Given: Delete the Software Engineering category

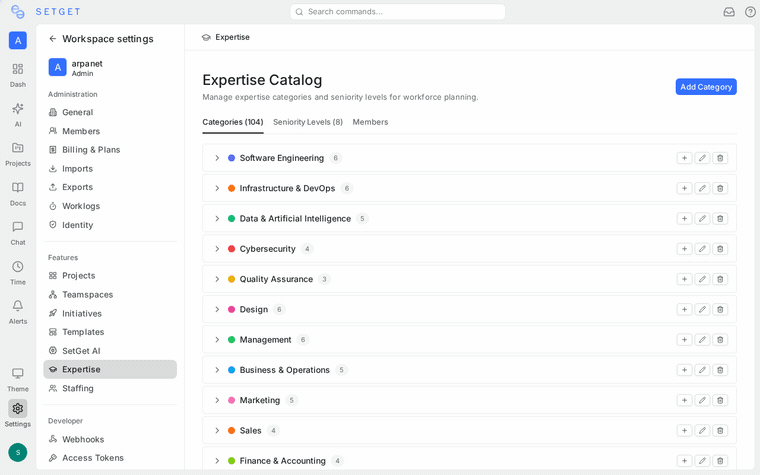Looking at the screenshot, I should pos(720,158).
